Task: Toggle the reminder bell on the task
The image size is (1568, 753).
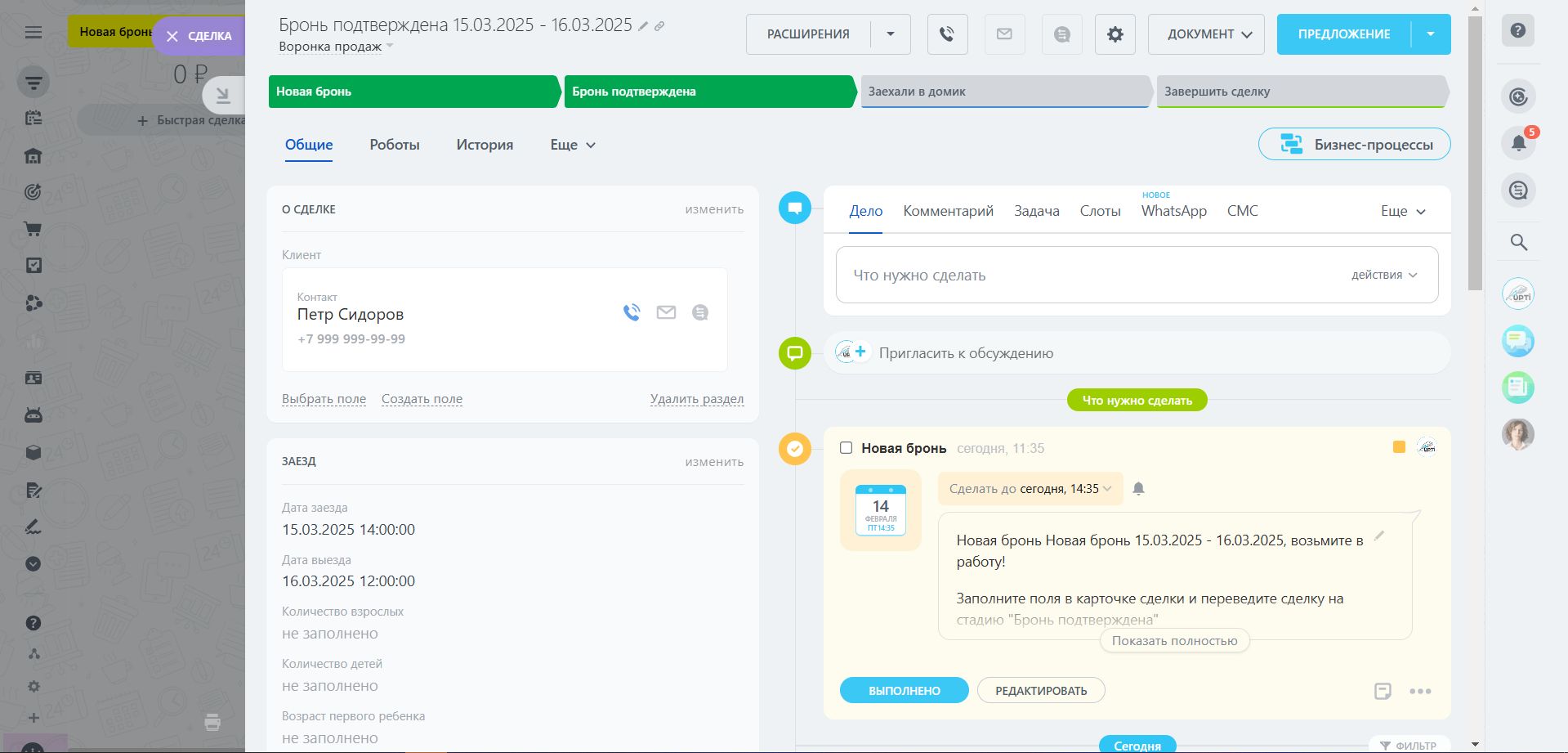Action: point(1138,489)
